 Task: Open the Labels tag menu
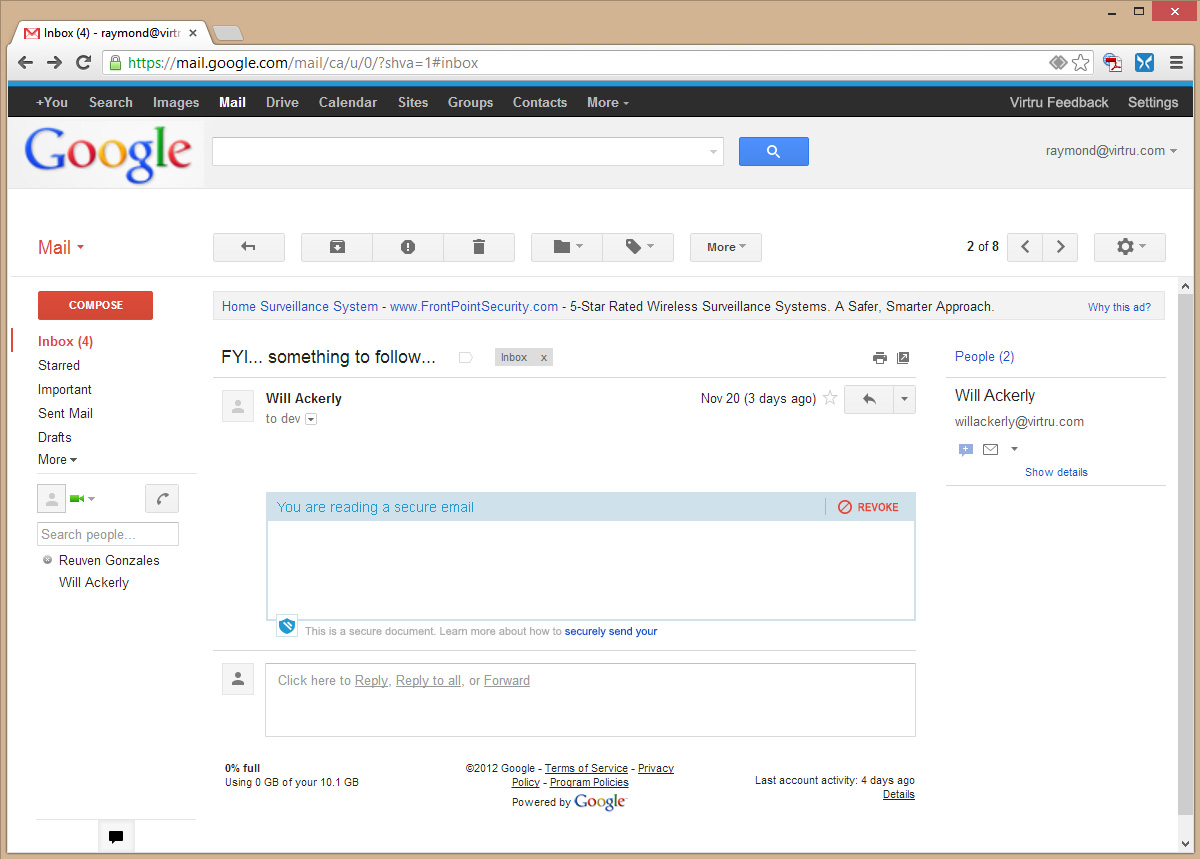(638, 247)
